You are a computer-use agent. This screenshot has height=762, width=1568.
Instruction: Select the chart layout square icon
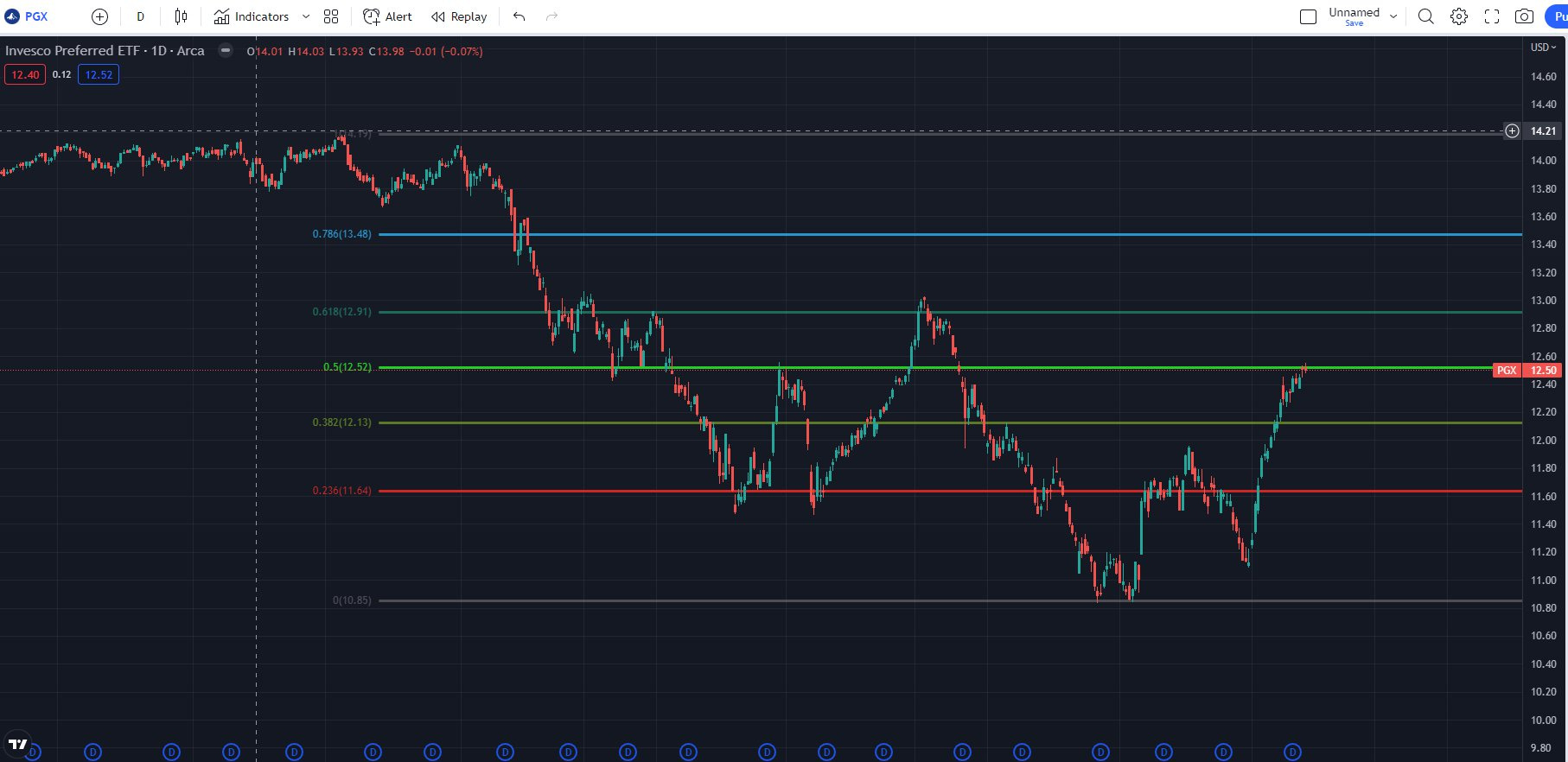click(1308, 16)
